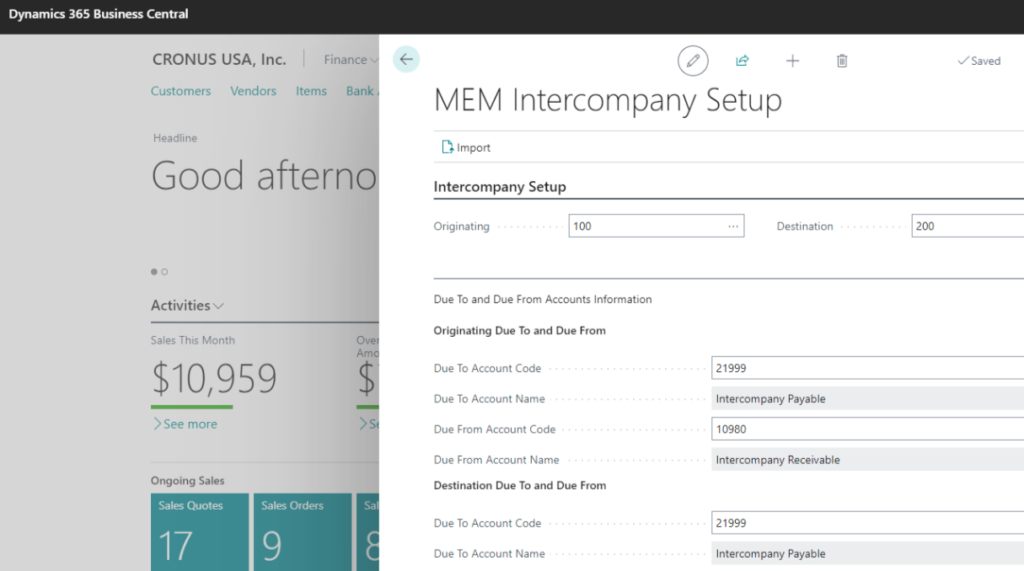Viewport: 1024px width, 571px height.
Task: Expand the Finance menu dropdown
Action: coord(351,59)
